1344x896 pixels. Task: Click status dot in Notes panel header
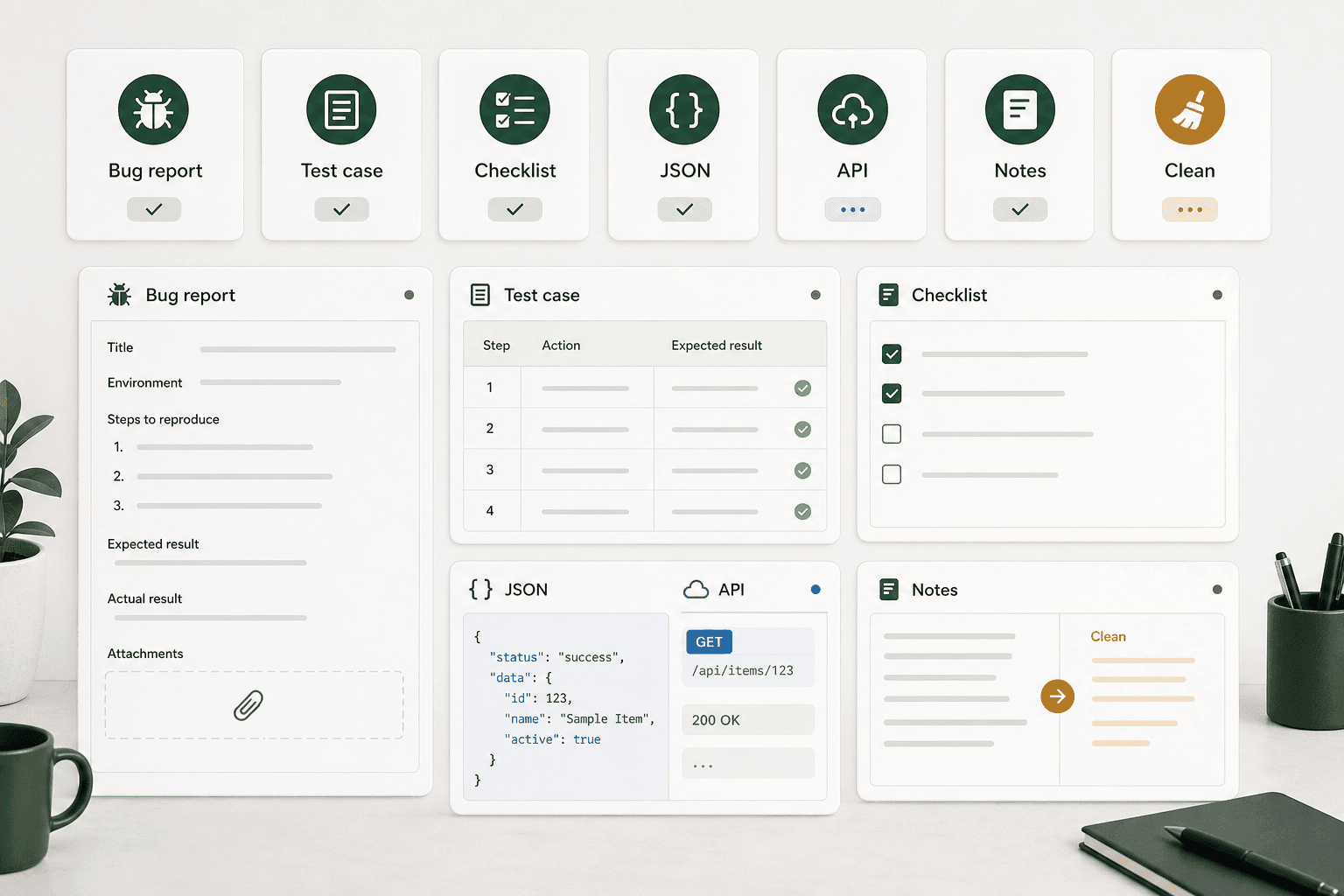pyautogui.click(x=1217, y=590)
